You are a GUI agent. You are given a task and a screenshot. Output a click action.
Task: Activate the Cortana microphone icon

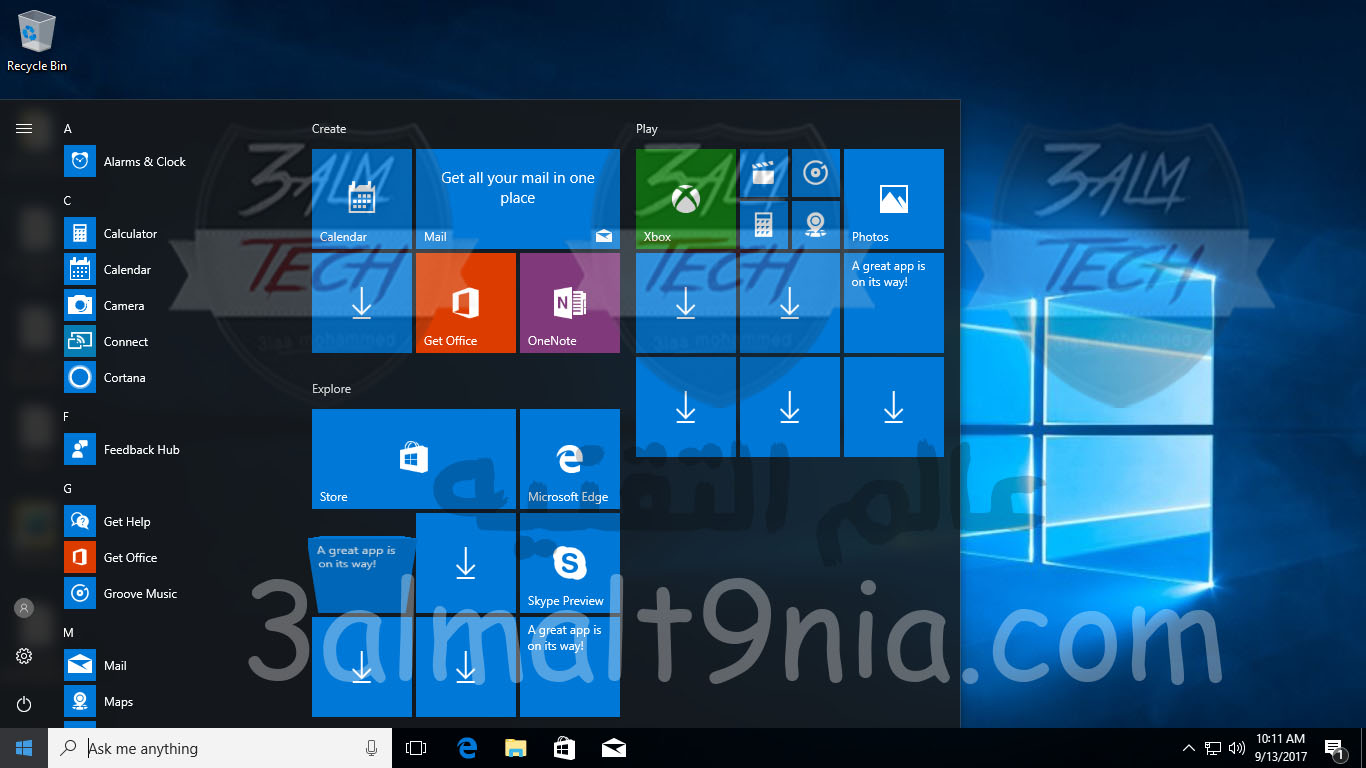coord(371,748)
